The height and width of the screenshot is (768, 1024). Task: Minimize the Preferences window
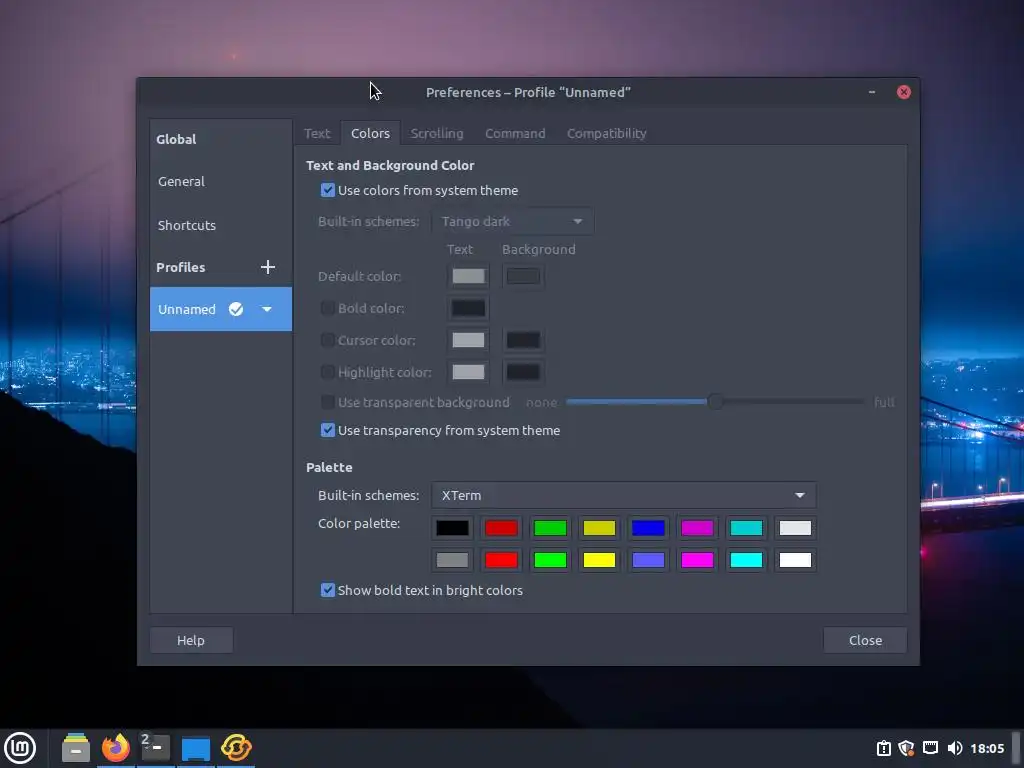click(872, 92)
